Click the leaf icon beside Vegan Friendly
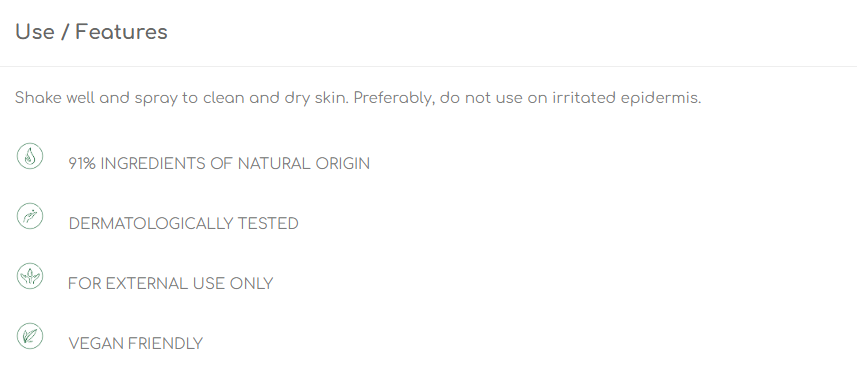The image size is (857, 389). pos(30,336)
